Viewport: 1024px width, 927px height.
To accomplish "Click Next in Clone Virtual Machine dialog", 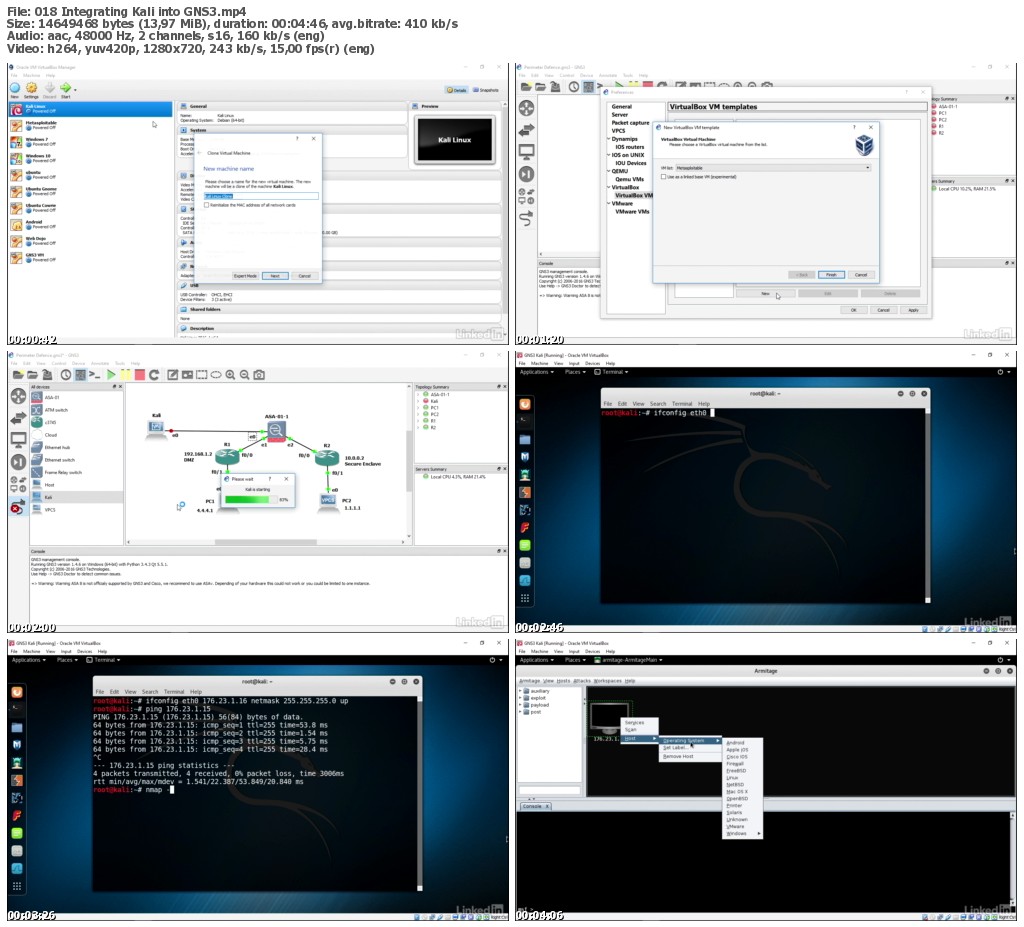I will [x=275, y=276].
